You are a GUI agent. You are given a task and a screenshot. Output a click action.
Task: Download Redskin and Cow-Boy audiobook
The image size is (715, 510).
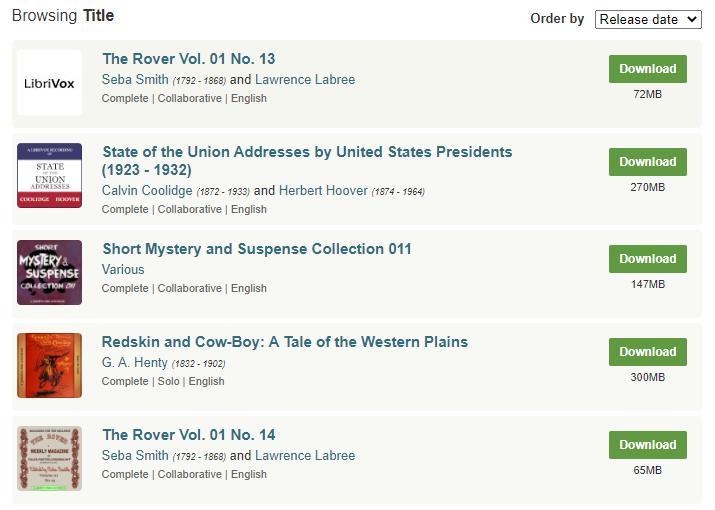point(647,352)
